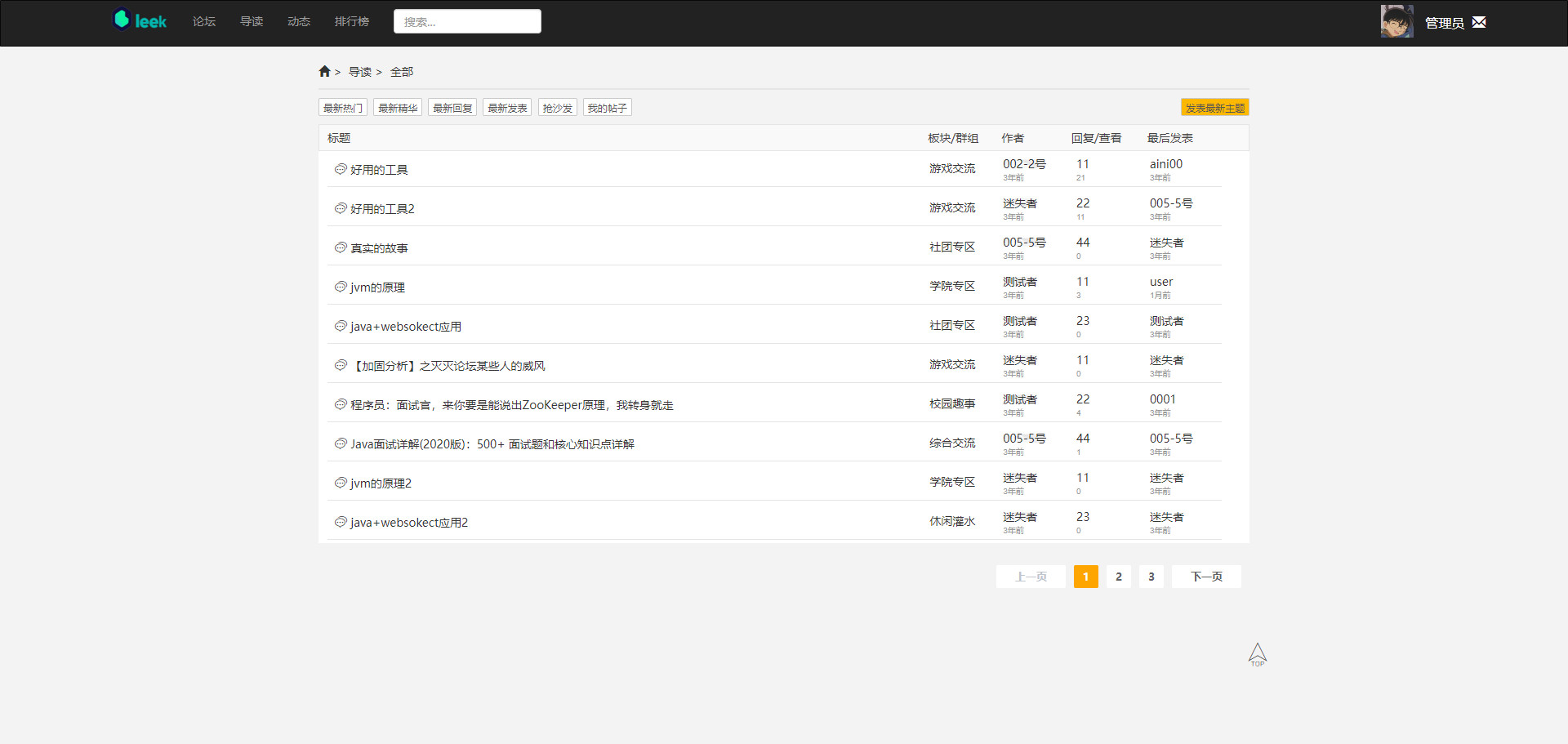
Task: Go to page 1 in pagination
Action: [1085, 577]
